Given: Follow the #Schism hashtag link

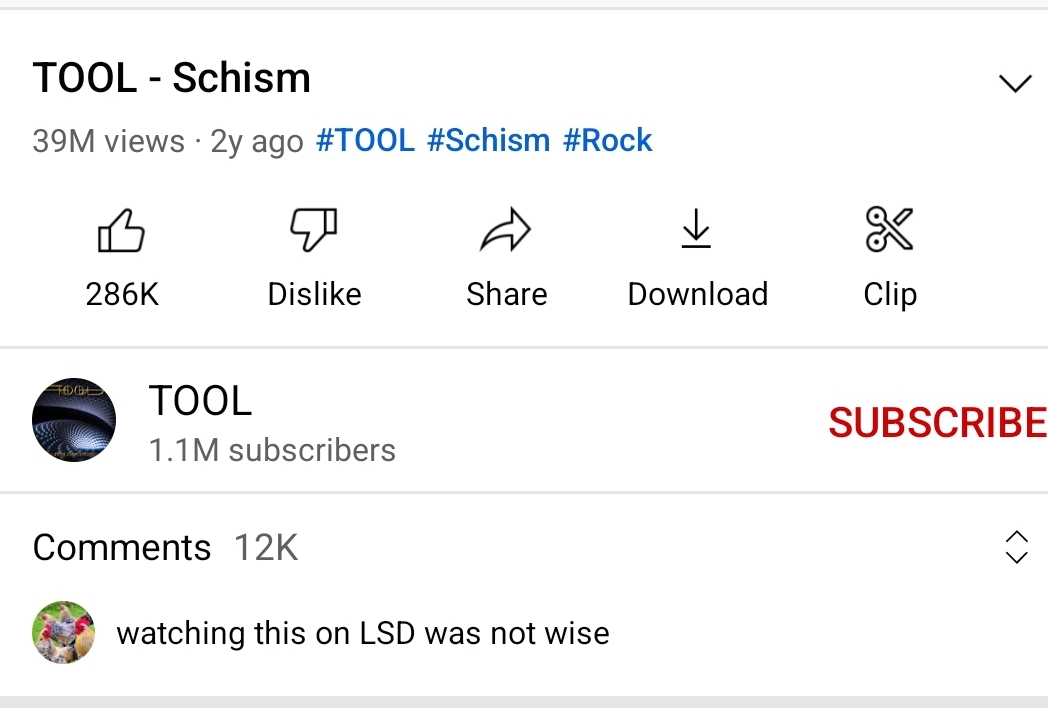Looking at the screenshot, I should [488, 140].
